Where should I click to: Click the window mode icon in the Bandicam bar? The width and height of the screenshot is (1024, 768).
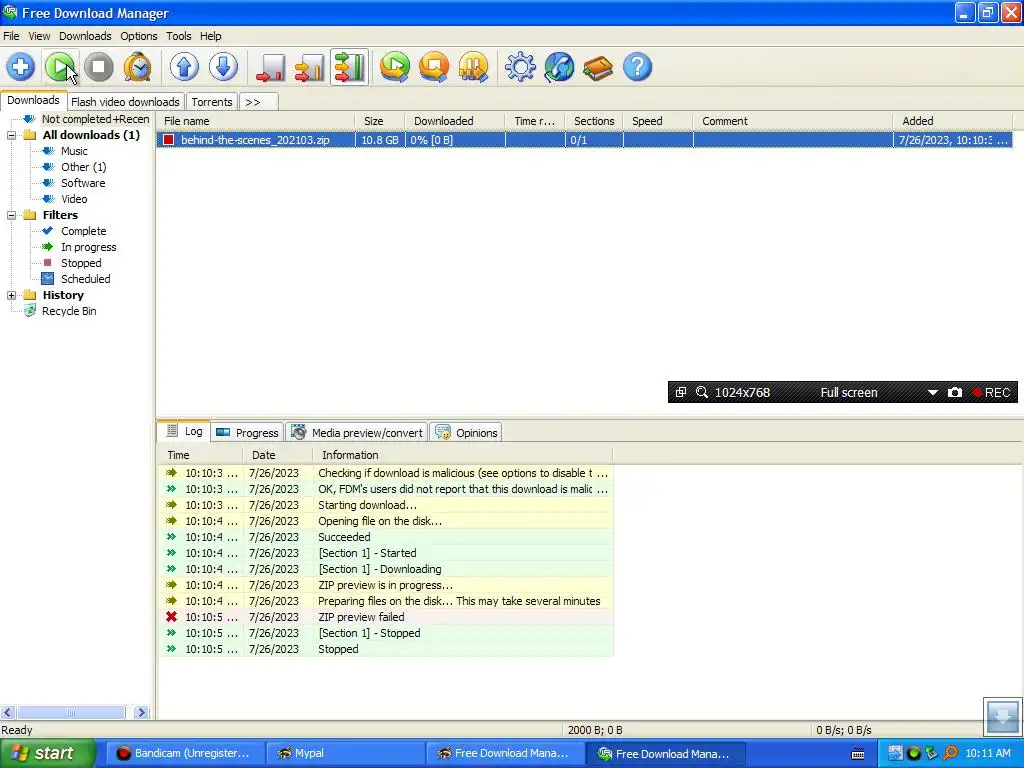pyautogui.click(x=680, y=392)
